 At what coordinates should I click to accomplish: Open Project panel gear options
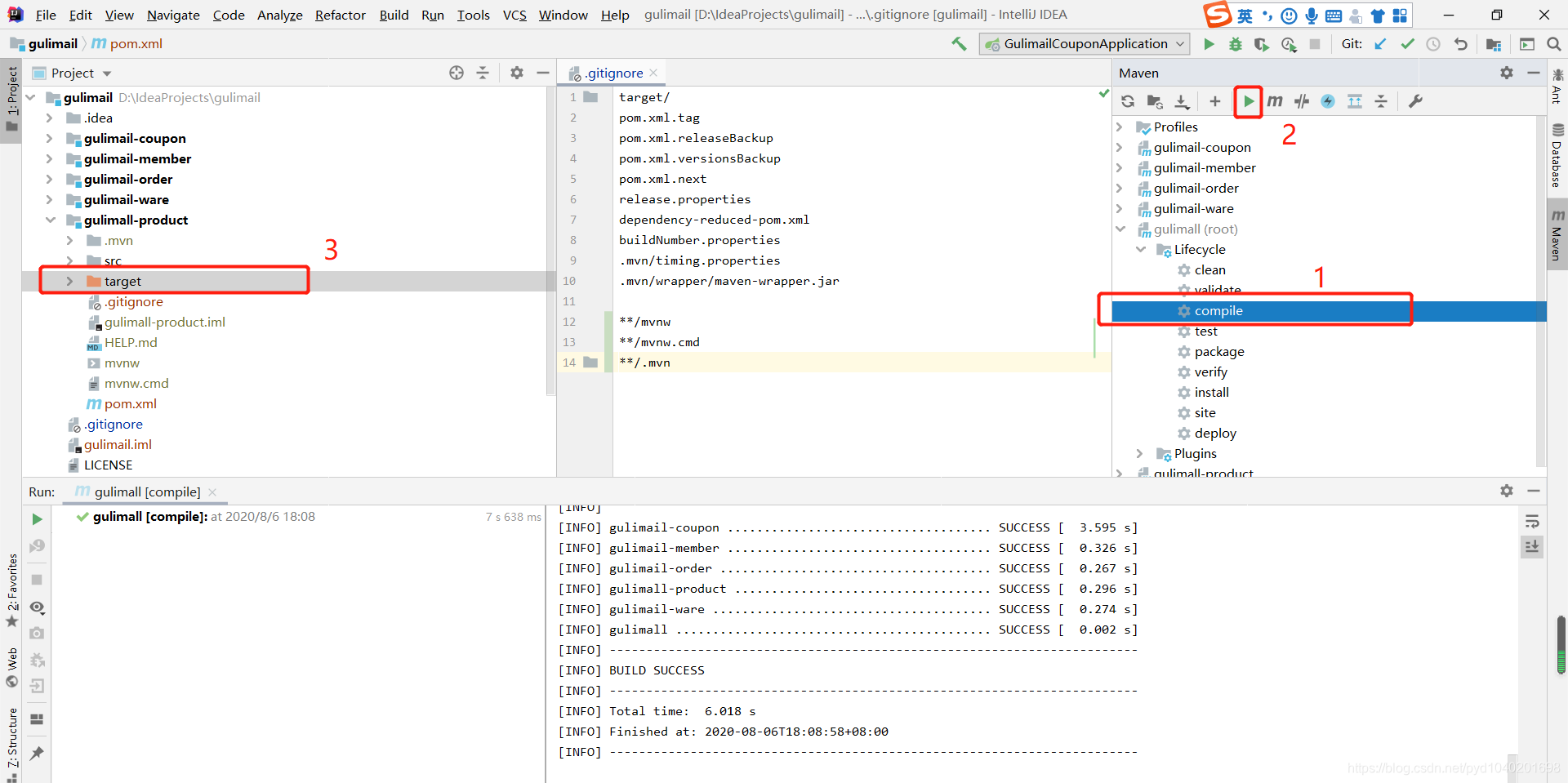click(x=517, y=73)
